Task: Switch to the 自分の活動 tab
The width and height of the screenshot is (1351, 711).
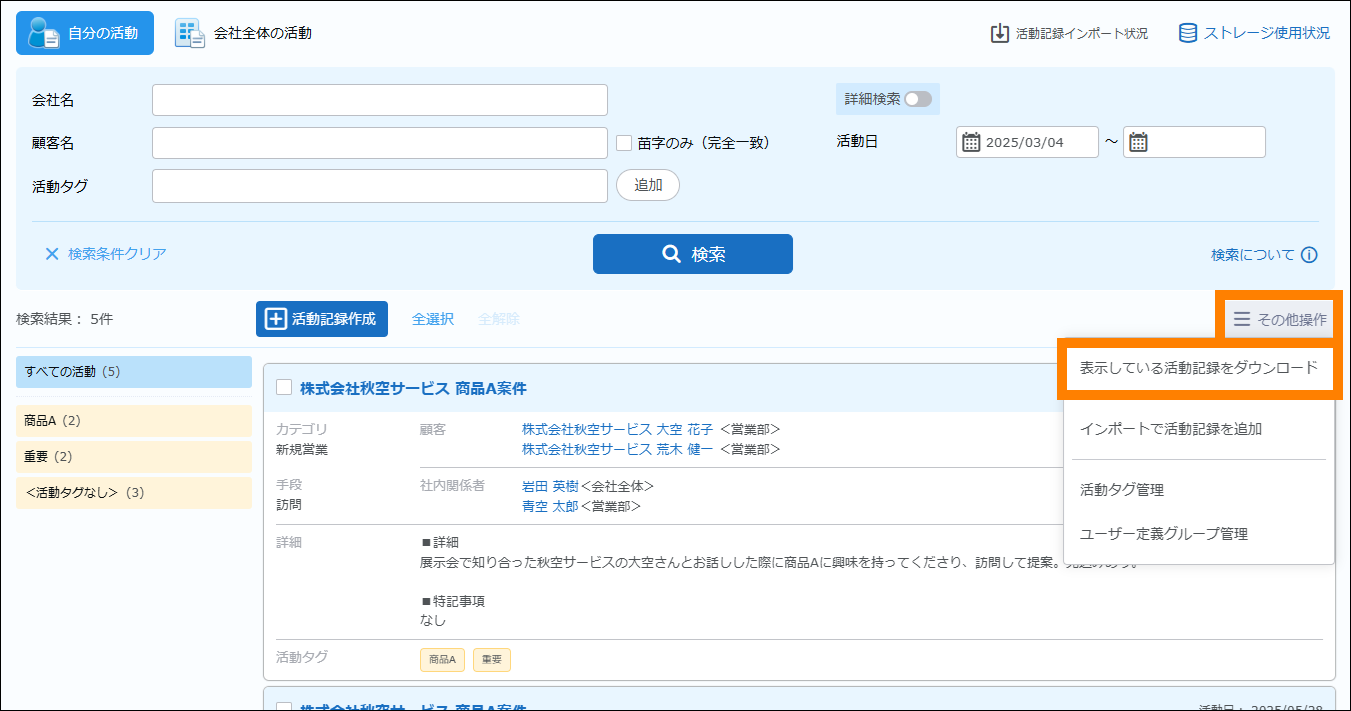Action: 85,33
